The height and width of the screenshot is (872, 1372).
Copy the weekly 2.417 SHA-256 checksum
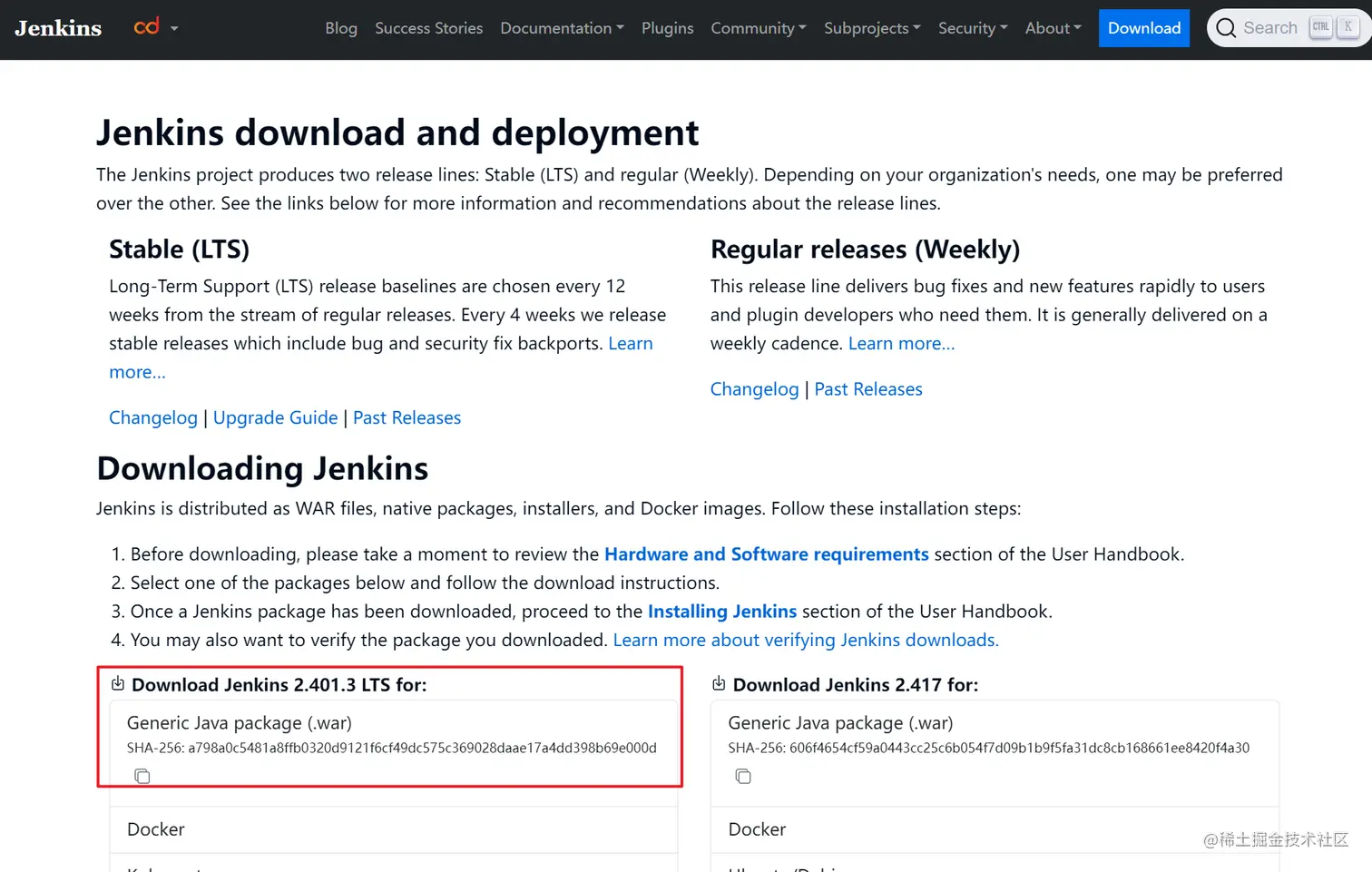(x=743, y=776)
